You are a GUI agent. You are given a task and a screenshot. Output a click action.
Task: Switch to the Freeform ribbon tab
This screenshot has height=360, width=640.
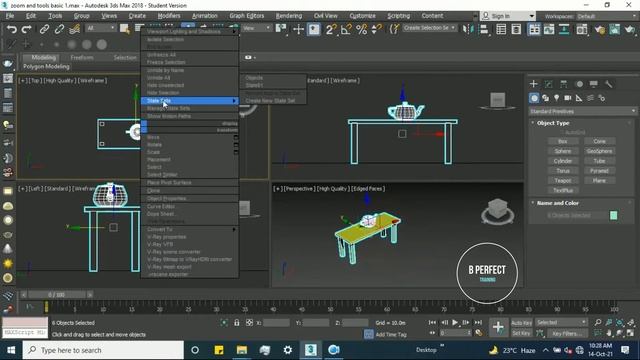(x=82, y=58)
